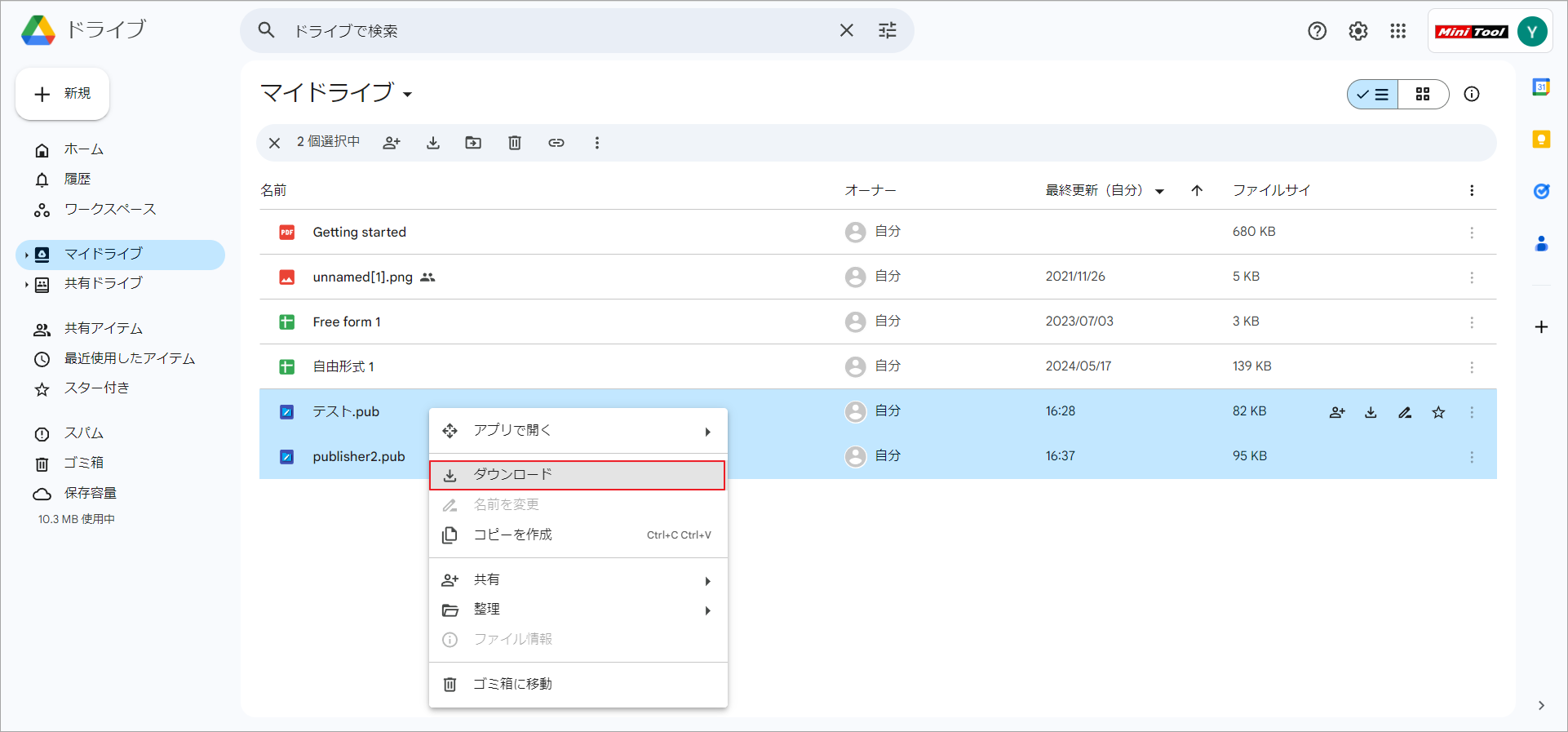The image size is (1568, 732).
Task: Get add-ons via plus icon
Action: pyautogui.click(x=1541, y=327)
